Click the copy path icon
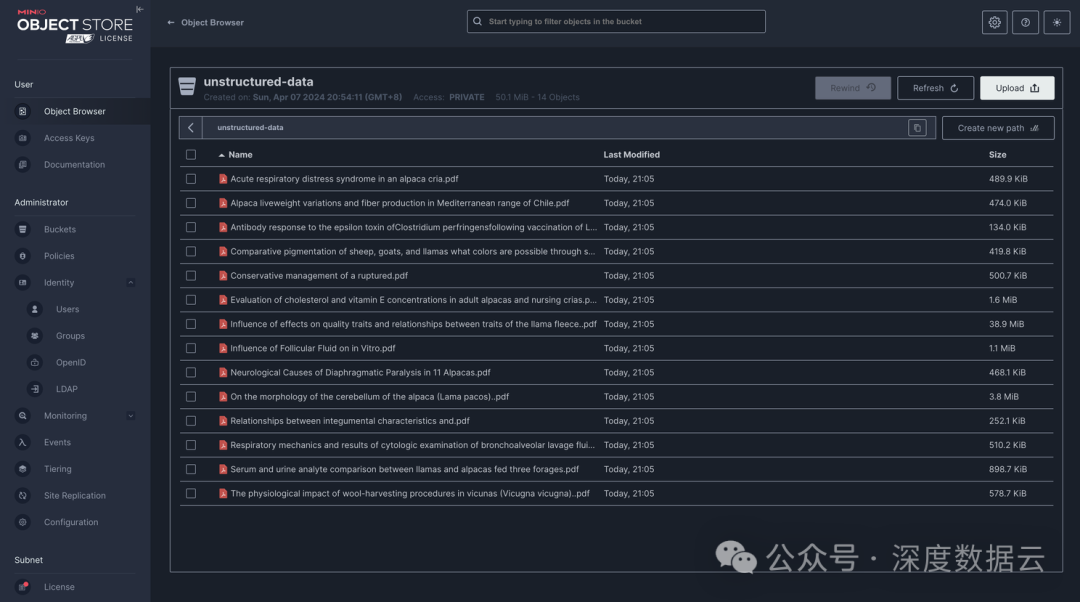The height and width of the screenshot is (602, 1080). pos(917,128)
